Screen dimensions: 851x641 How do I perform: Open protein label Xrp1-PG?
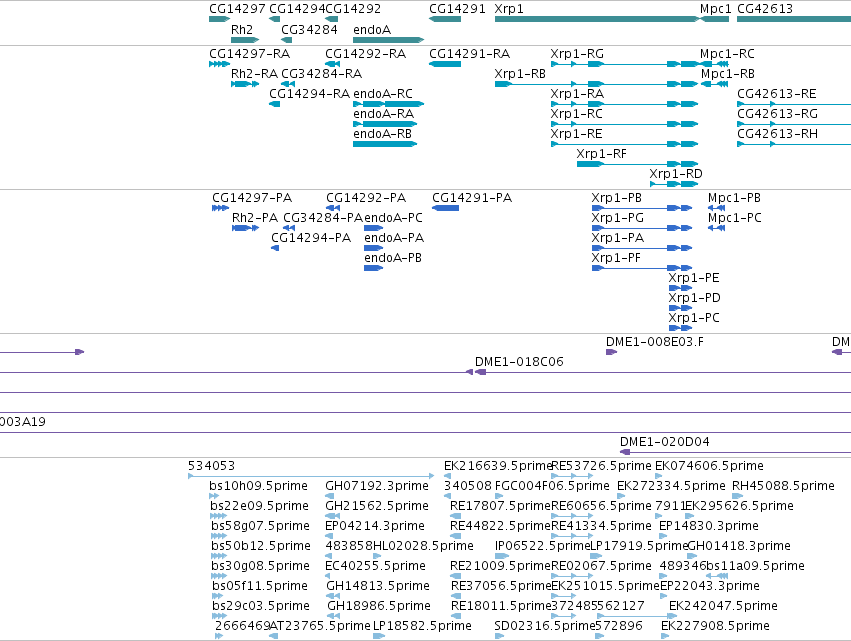coord(618,218)
